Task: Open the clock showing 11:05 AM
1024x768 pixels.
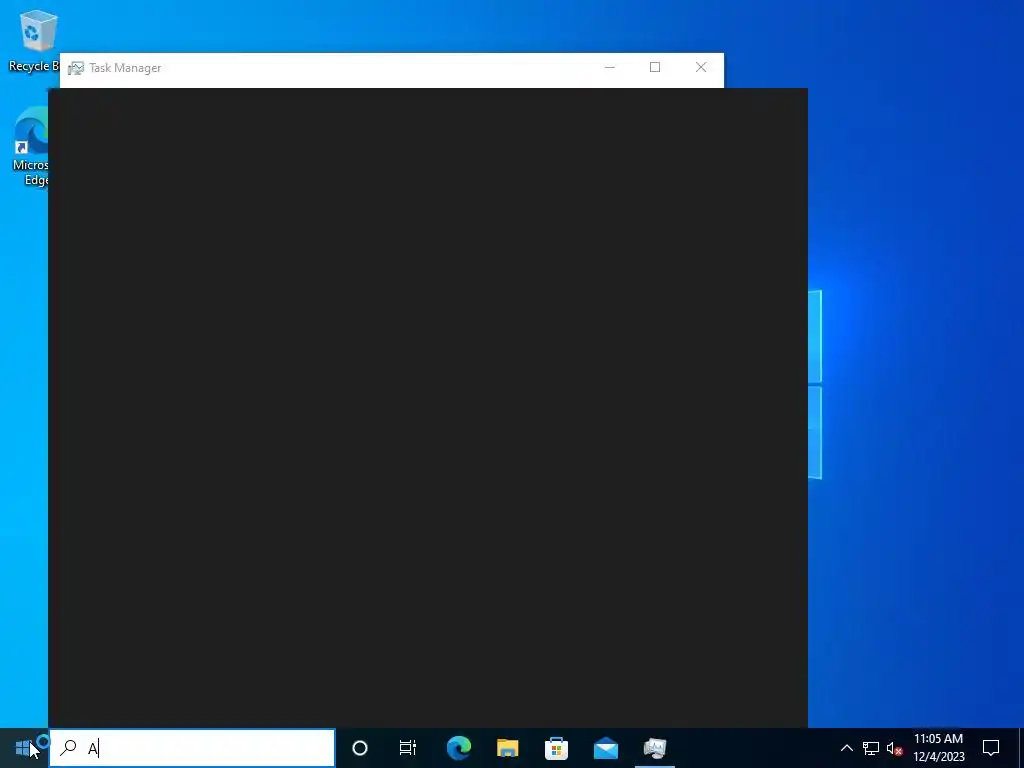Action: pyautogui.click(x=938, y=748)
